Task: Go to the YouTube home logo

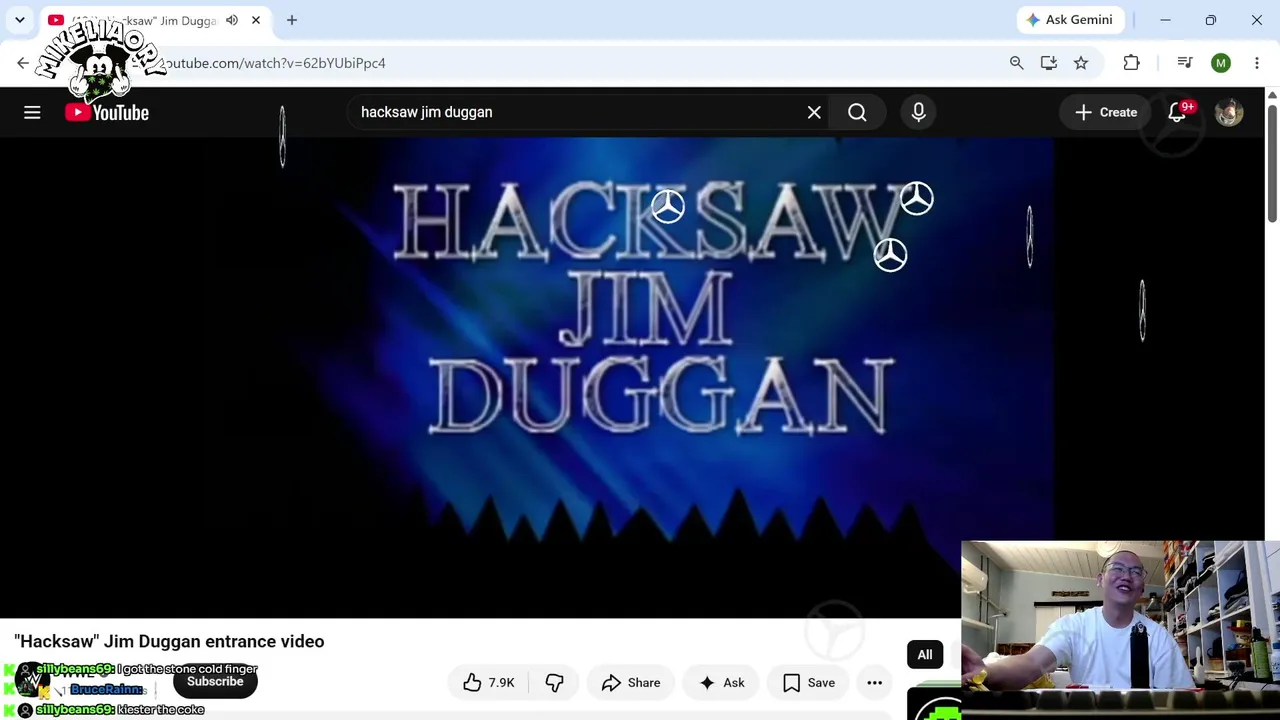Action: point(107,112)
